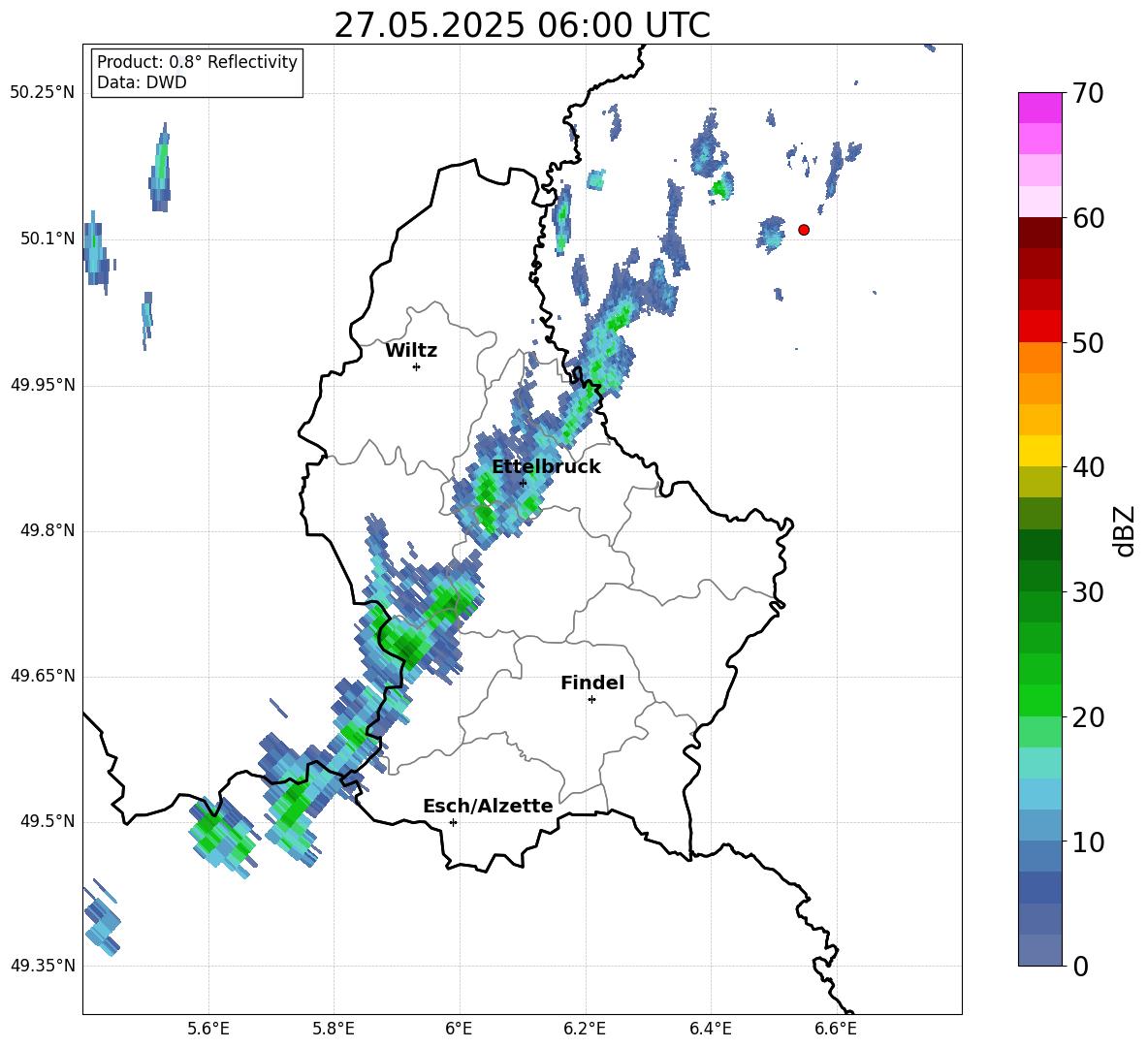The height and width of the screenshot is (1048, 1148).
Task: Click the cross marker below the Ettelbruck label
Action: pos(523,483)
